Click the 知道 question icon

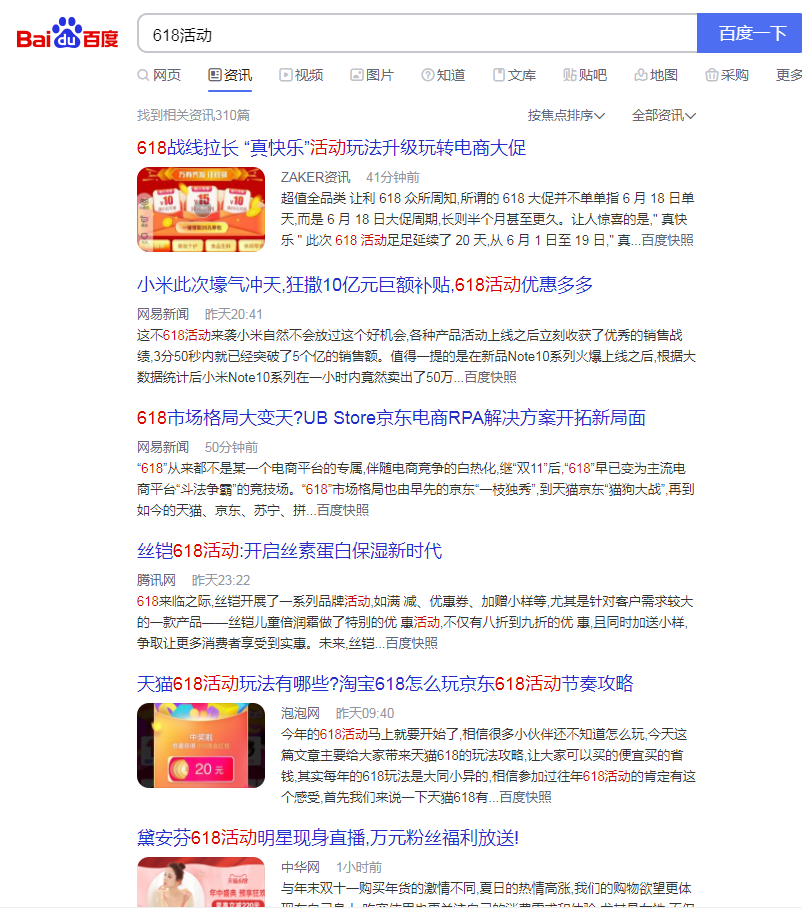[427, 75]
